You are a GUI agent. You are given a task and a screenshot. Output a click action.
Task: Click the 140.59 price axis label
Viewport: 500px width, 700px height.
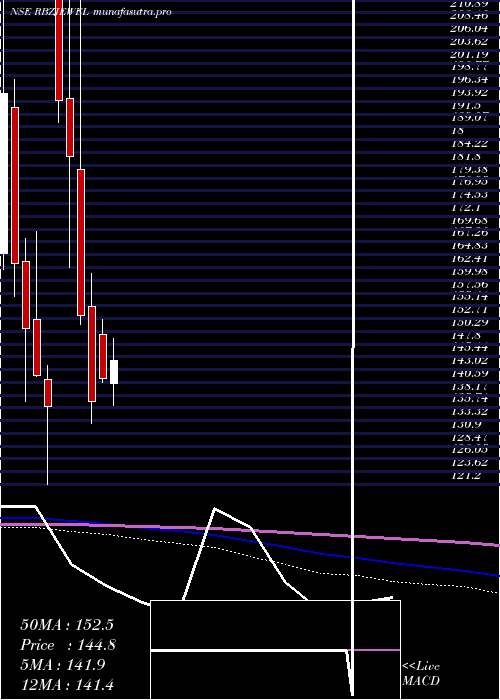click(469, 373)
